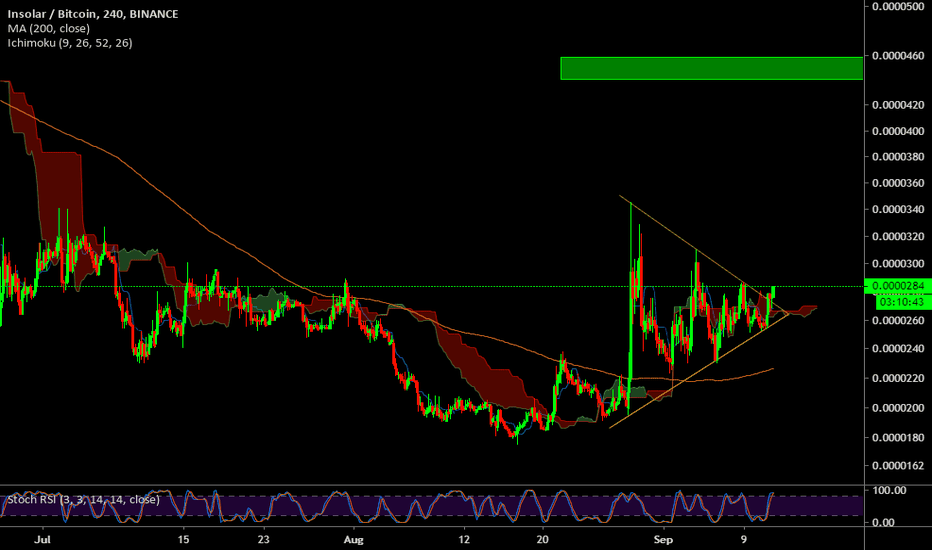The width and height of the screenshot is (932, 550).
Task: Click the 100.00 Stoch RSI scale label
Action: (889, 491)
